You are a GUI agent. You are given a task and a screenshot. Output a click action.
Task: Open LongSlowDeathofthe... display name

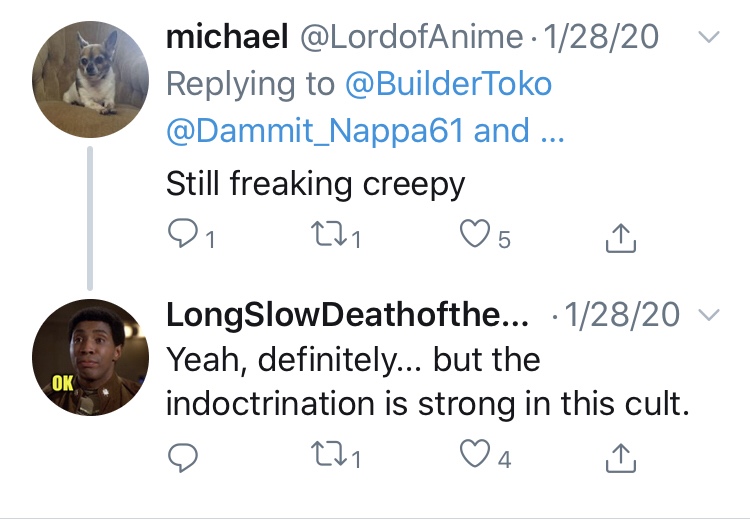pyautogui.click(x=347, y=315)
